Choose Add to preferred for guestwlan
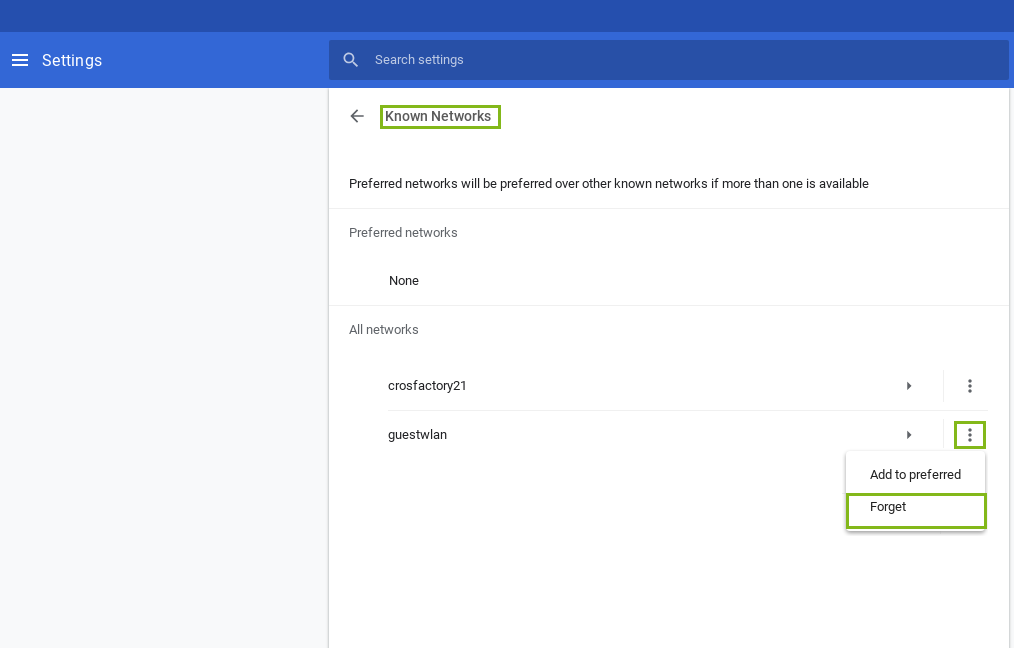1014x648 pixels. [915, 474]
